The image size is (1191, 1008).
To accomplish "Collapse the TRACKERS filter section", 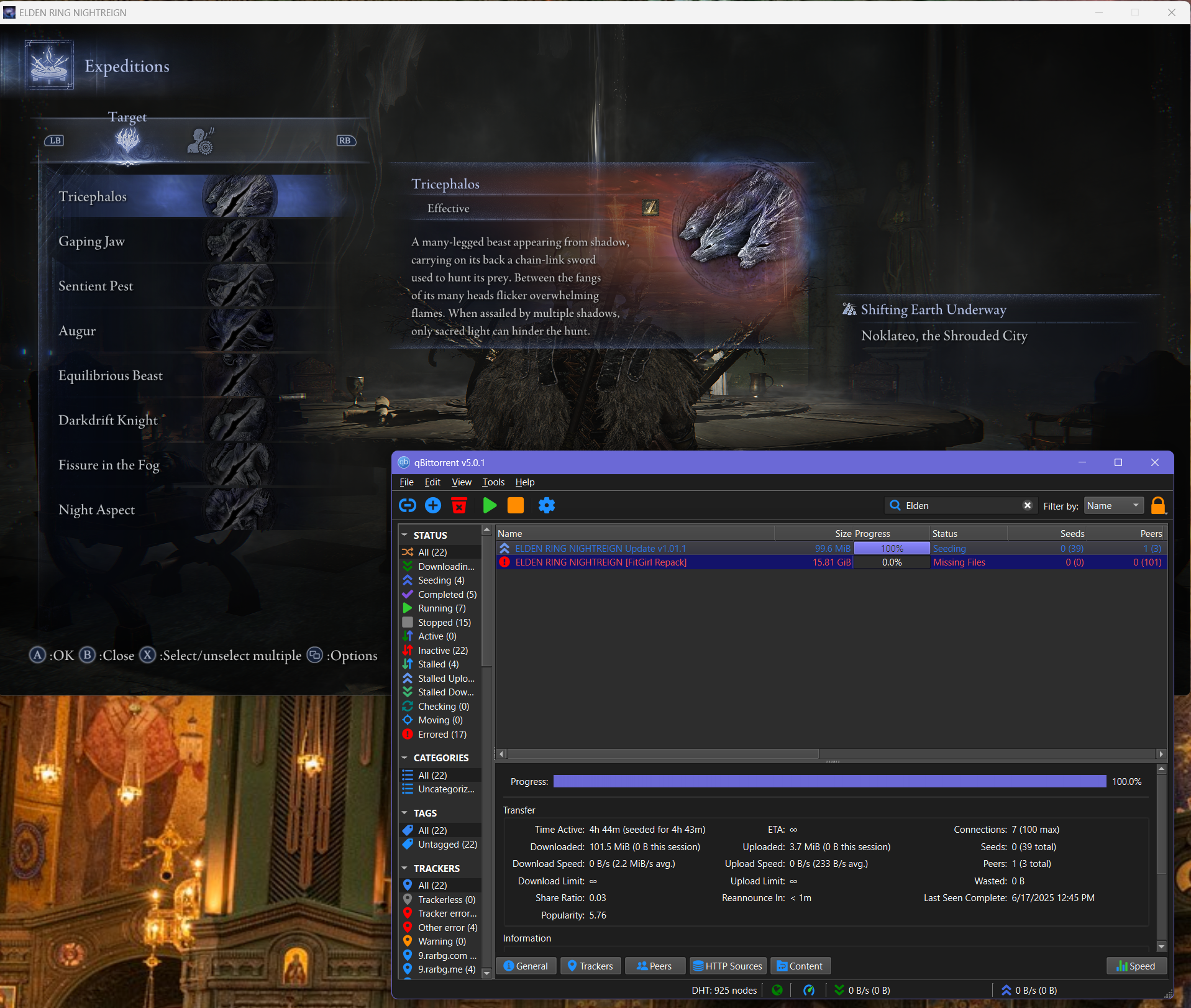I will [x=405, y=868].
